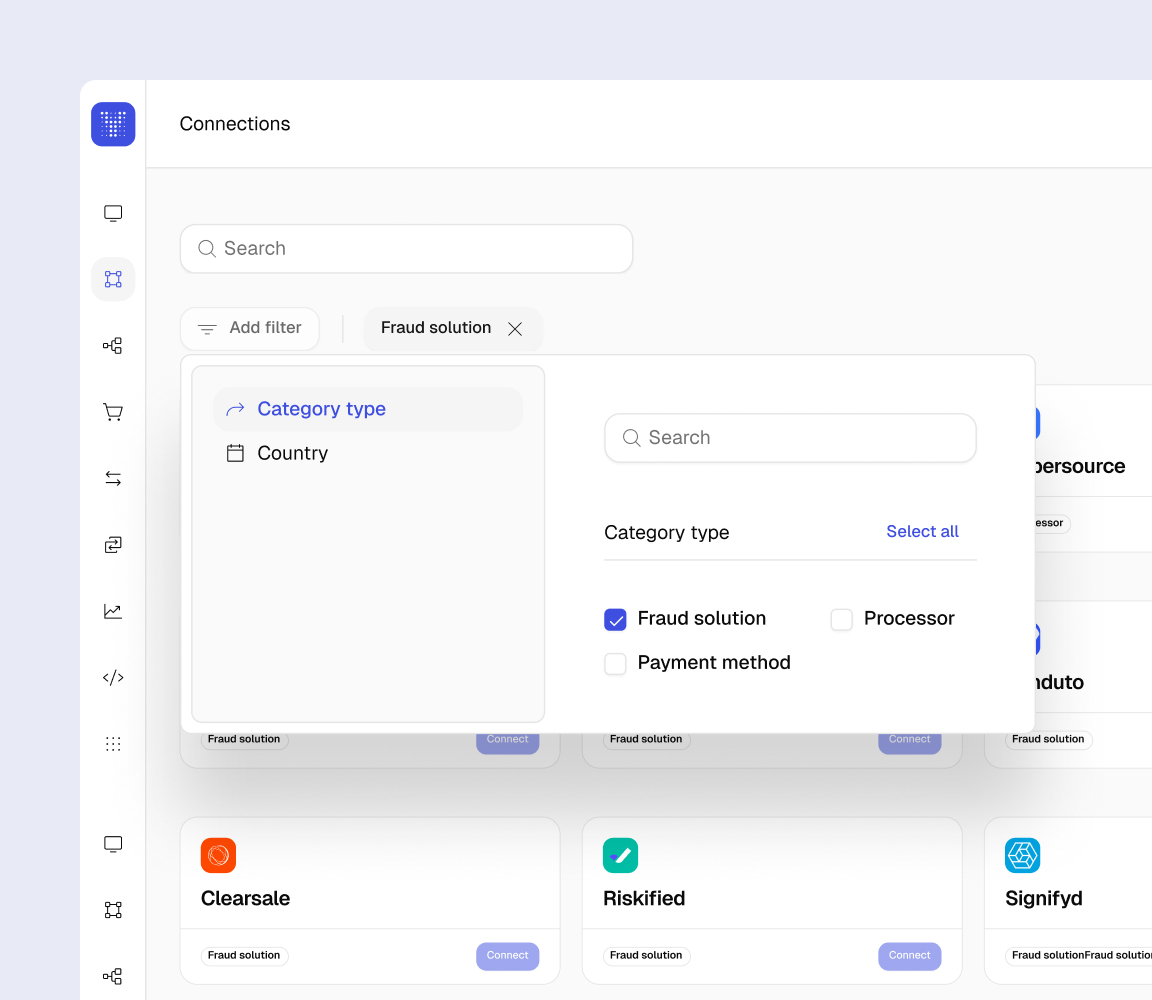This screenshot has height=1000, width=1152.
Task: Open the Add filter dropdown
Action: pyautogui.click(x=250, y=328)
